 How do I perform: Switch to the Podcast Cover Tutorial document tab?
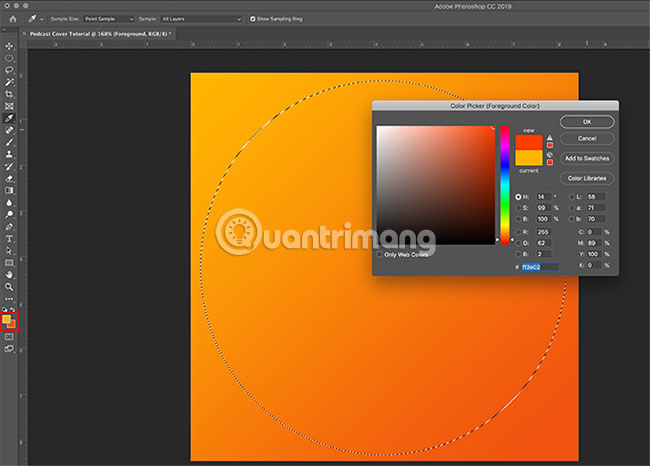point(100,34)
